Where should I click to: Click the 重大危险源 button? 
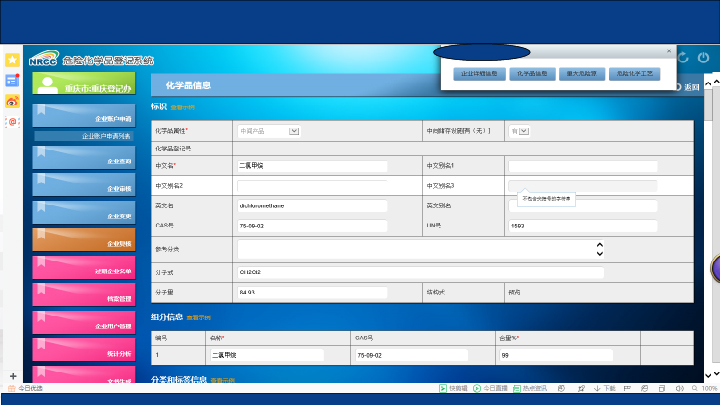pos(580,74)
